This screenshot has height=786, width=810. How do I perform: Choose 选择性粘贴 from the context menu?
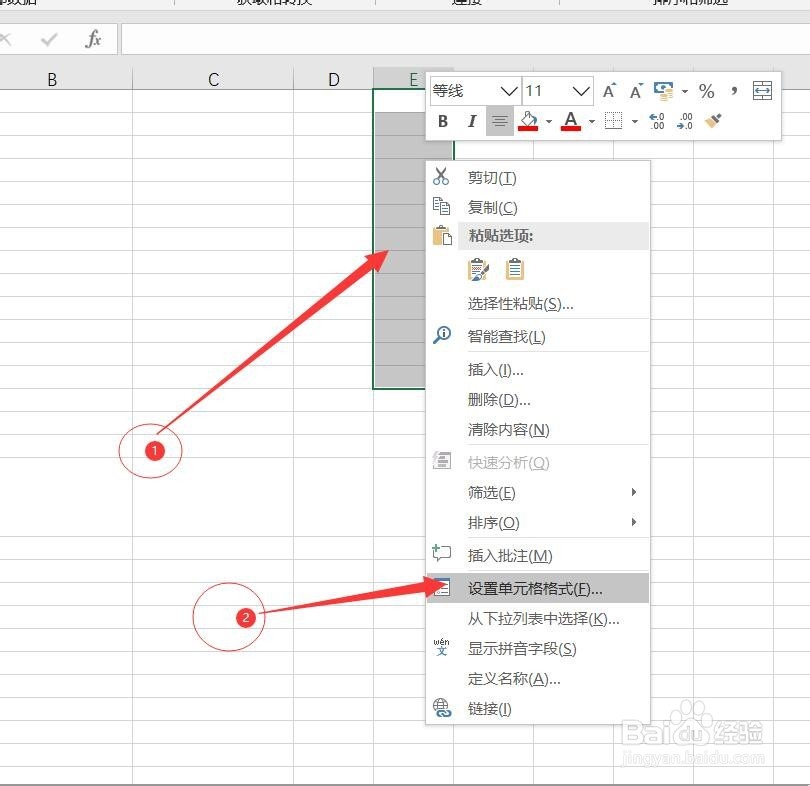(x=520, y=305)
